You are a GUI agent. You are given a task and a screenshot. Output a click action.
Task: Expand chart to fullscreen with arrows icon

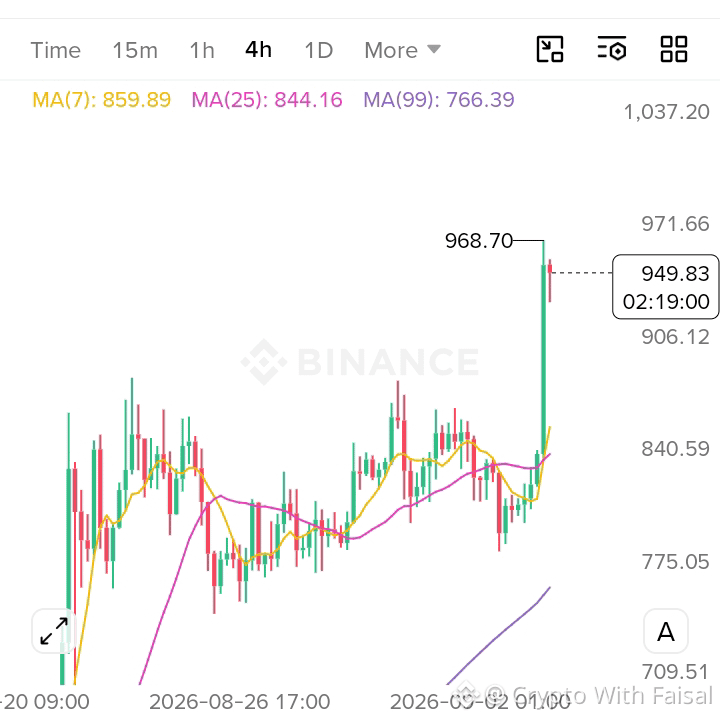pos(54,631)
